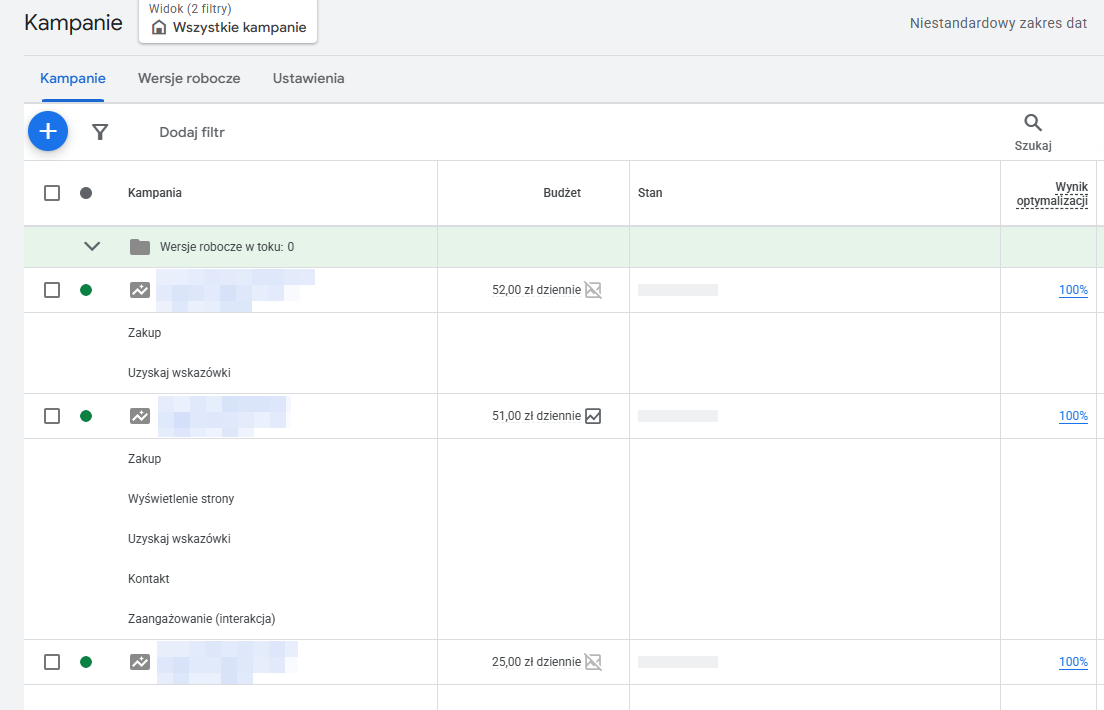Click the Kampanie page heading
1104x710 pixels.
point(73,23)
